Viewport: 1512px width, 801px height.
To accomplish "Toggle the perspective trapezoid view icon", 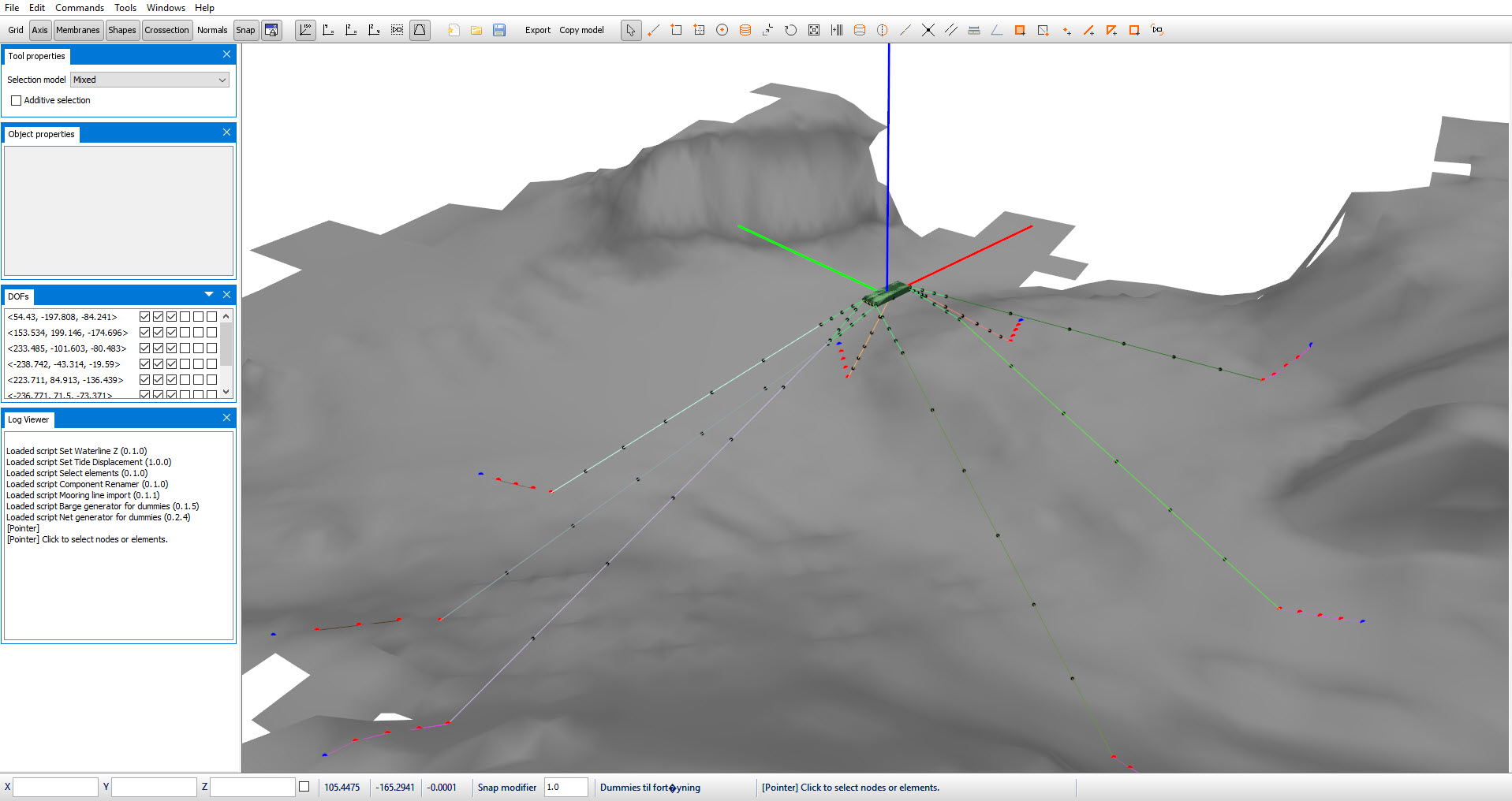I will (x=420, y=30).
